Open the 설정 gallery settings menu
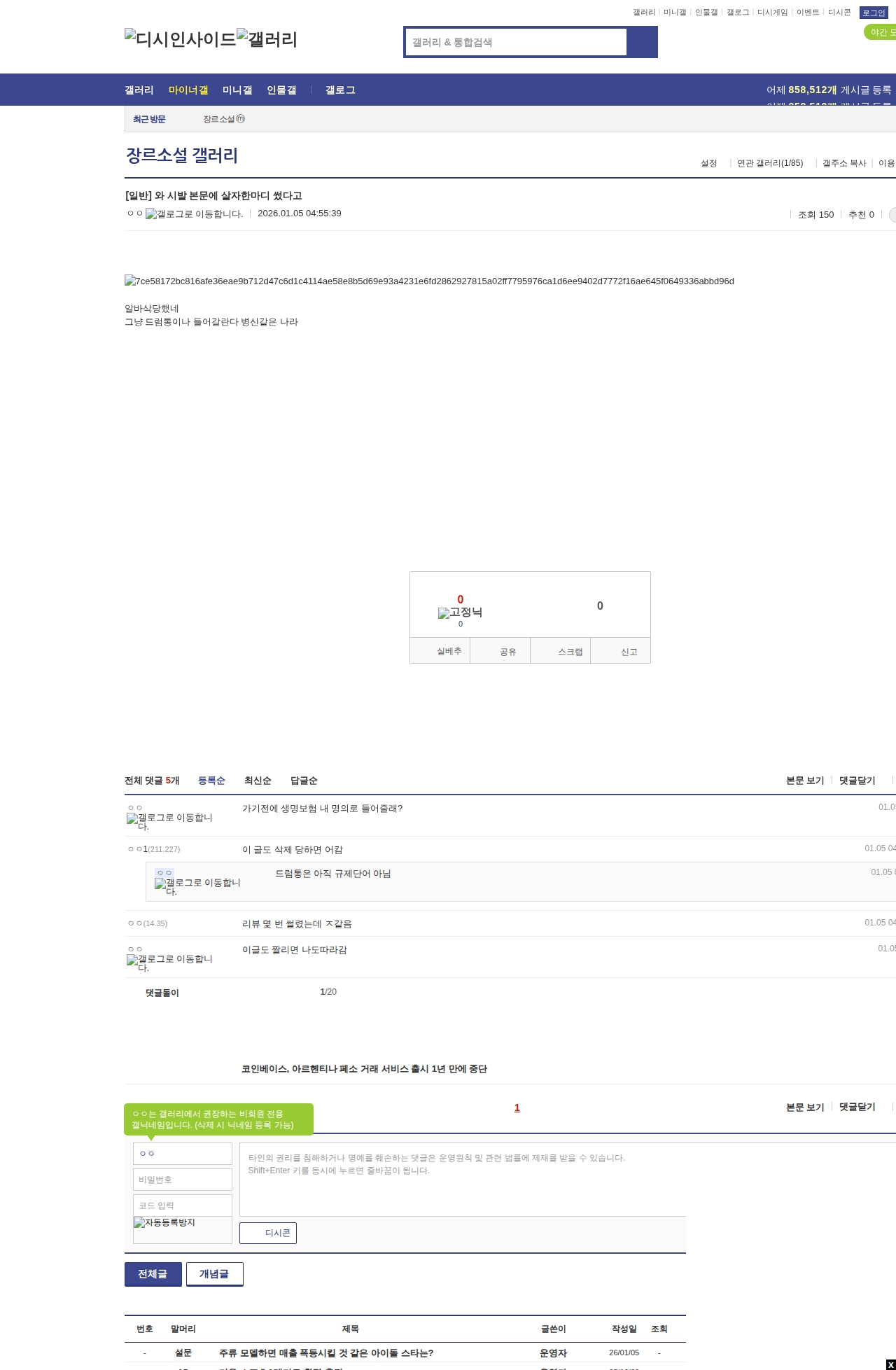The image size is (896, 1370). [708, 163]
